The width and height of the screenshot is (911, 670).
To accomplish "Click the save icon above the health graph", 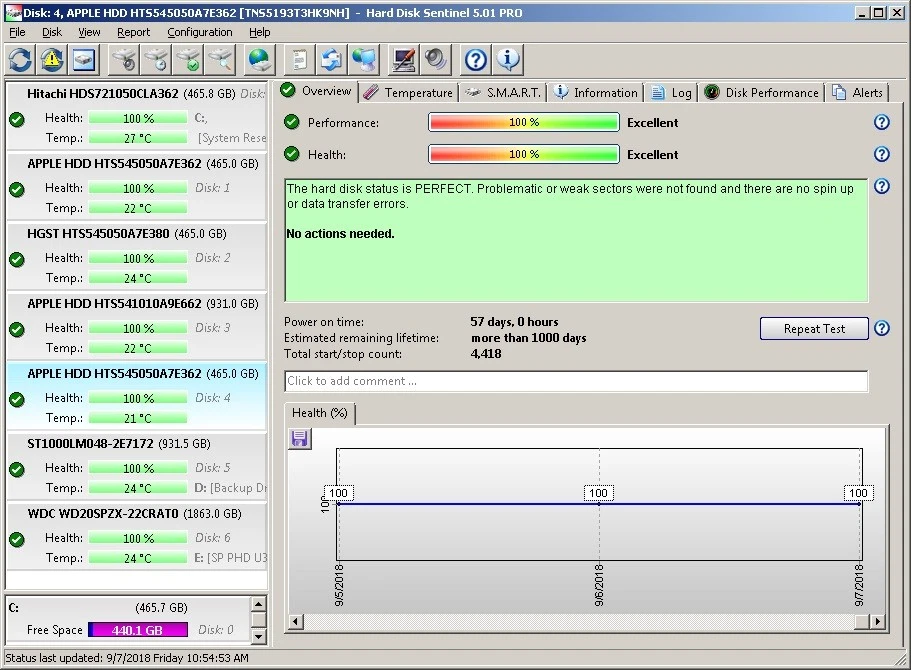I will [x=299, y=439].
